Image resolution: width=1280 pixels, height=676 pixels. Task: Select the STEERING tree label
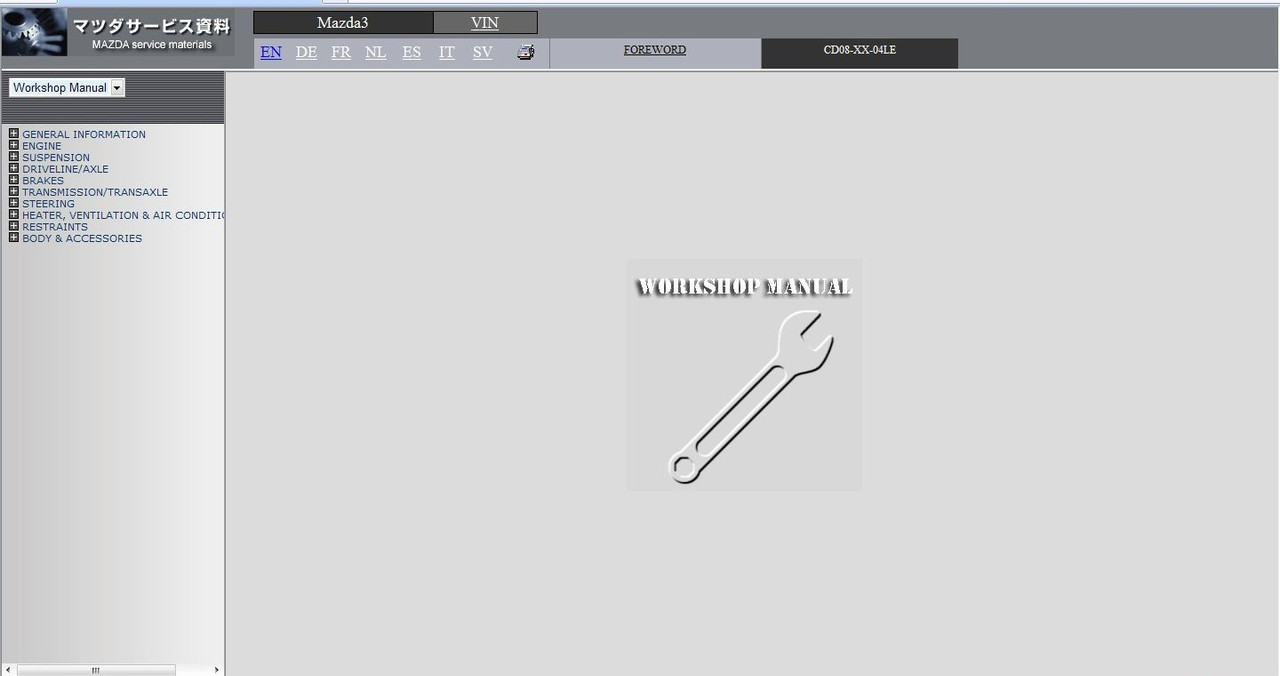tap(49, 204)
